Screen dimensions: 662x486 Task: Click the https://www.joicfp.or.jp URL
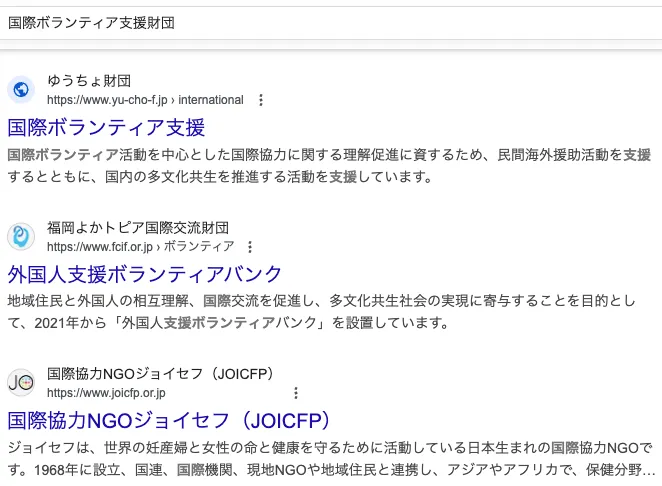coord(106,393)
